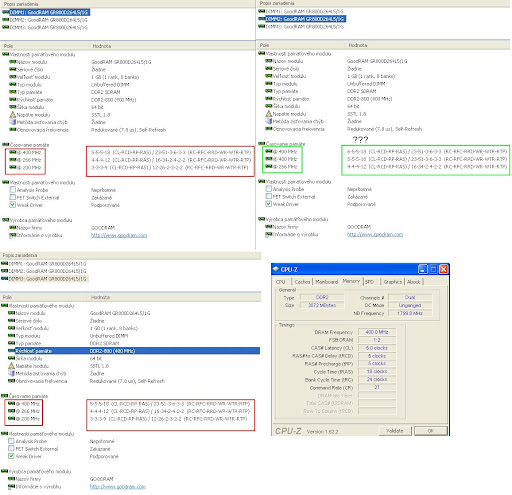Toggle FET Switch External checkbox in DIMM1 panel
Viewport: 512px width, 495px height.
pos(13,197)
